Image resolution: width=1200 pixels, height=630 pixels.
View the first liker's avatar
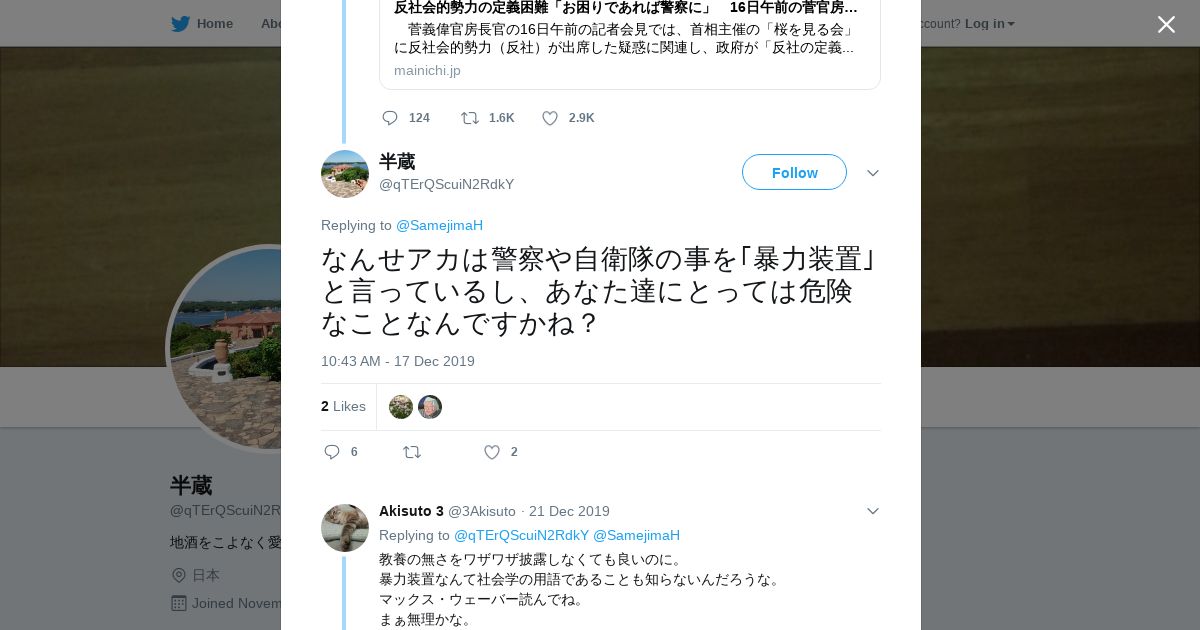point(401,407)
